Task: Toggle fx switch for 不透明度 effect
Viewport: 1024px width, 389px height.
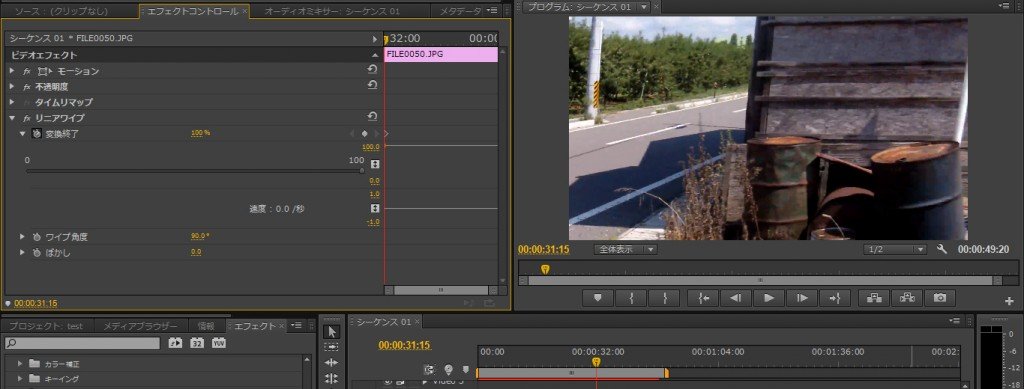Action: [27, 87]
